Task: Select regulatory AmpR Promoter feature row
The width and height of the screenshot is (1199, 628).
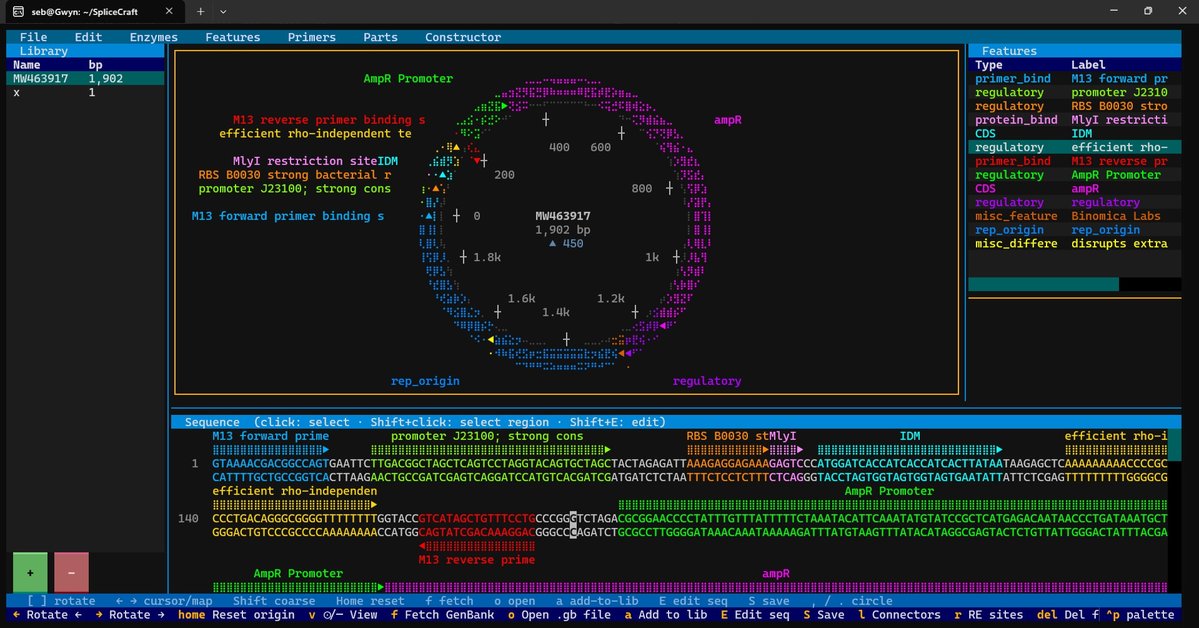Action: [1074, 174]
